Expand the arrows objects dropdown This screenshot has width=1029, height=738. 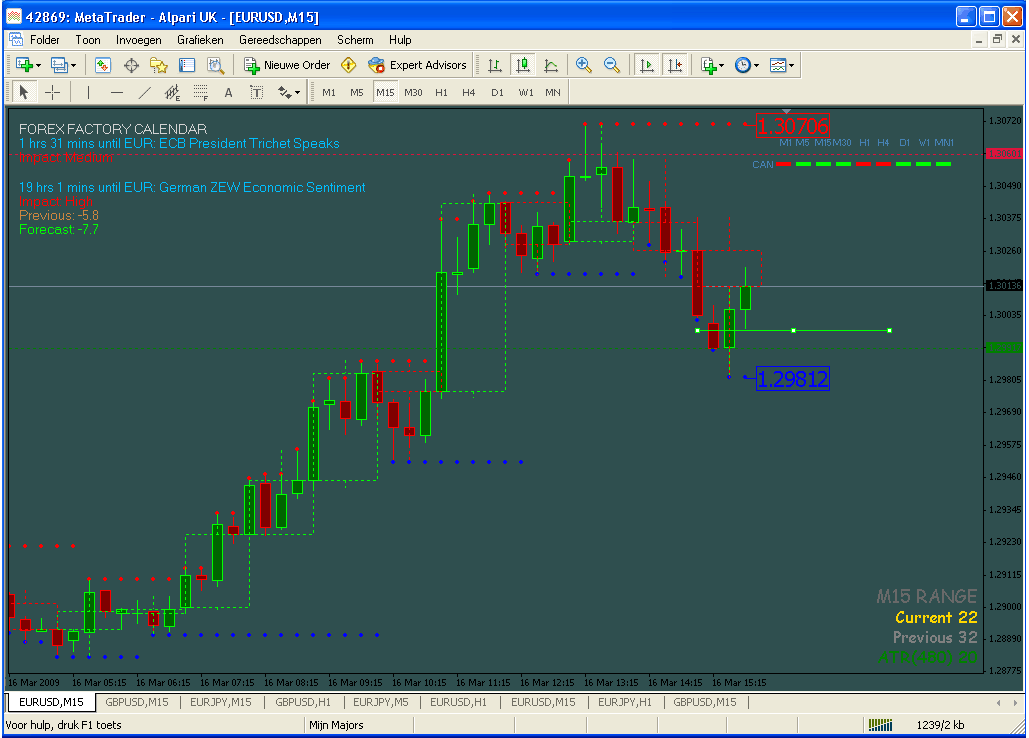(289, 92)
